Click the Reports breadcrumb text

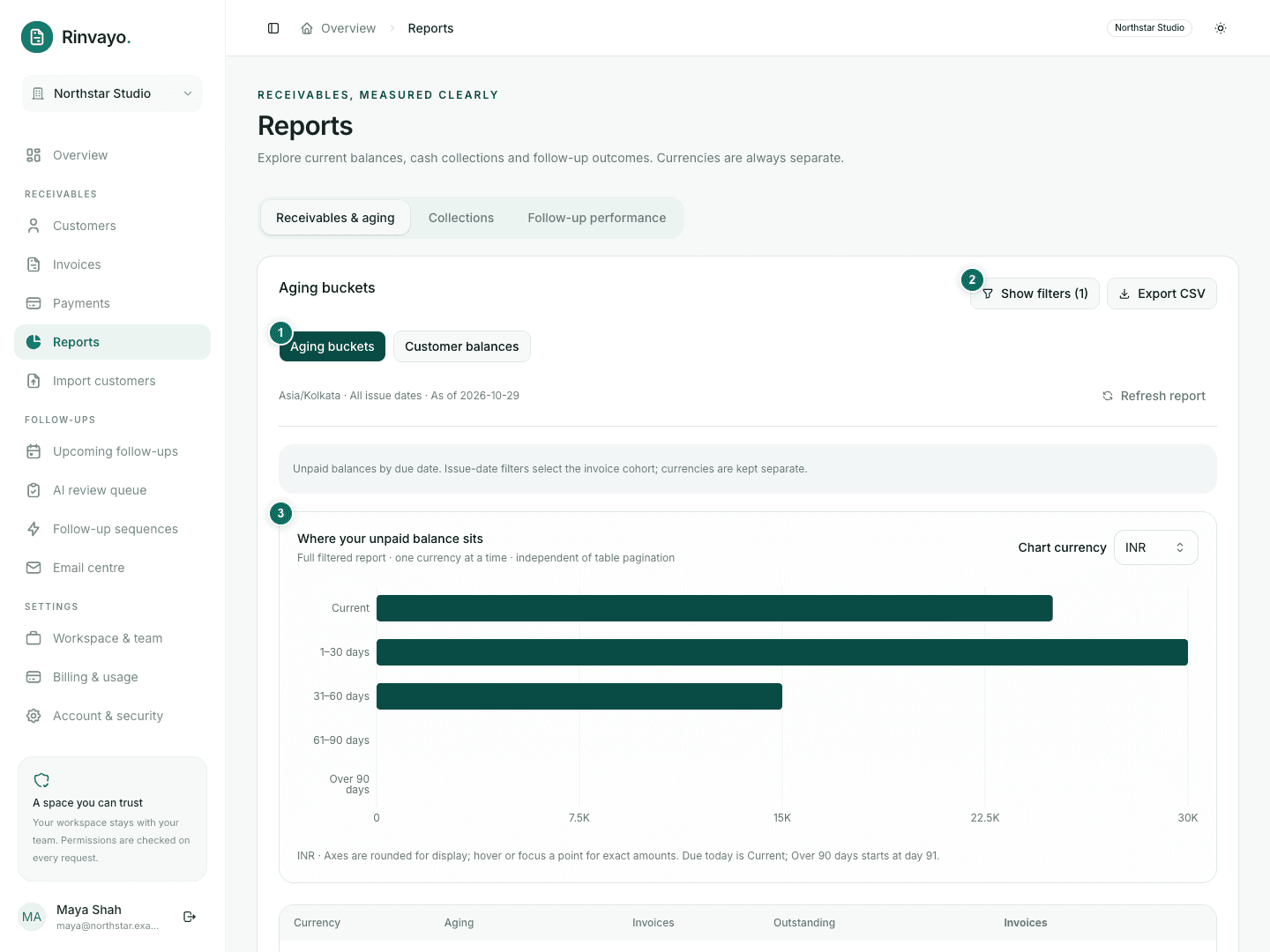point(430,28)
